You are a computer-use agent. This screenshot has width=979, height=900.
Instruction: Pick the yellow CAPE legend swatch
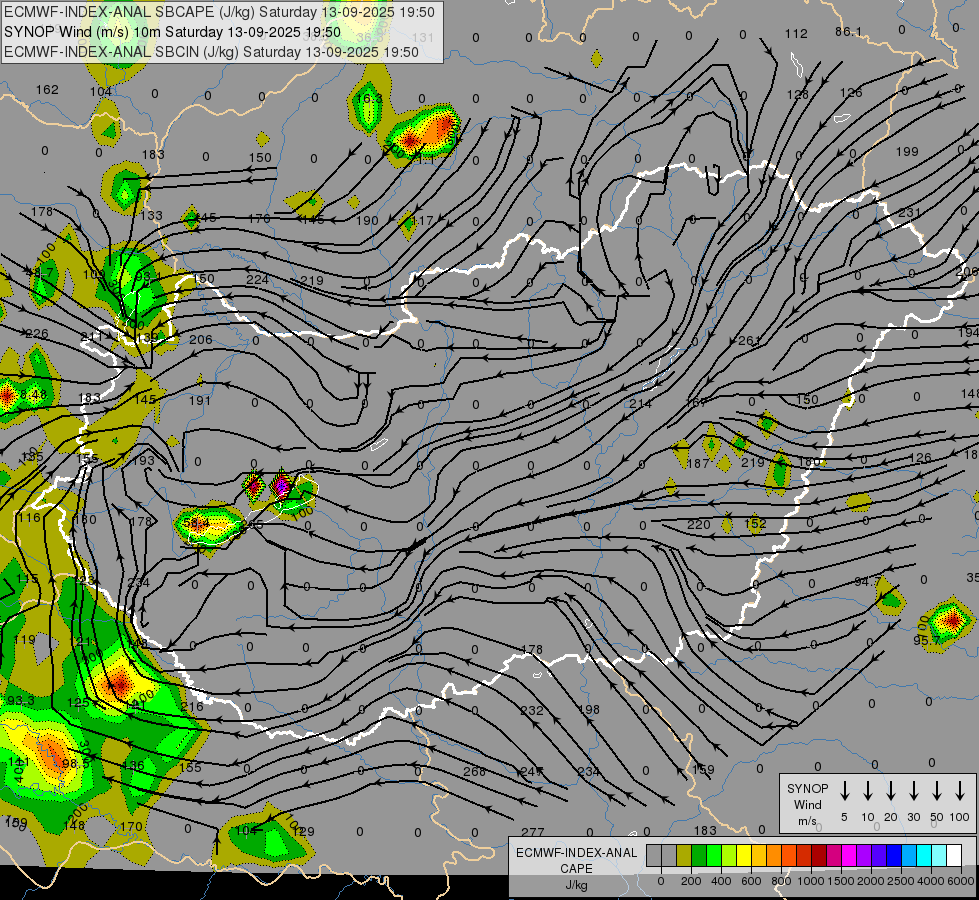click(x=744, y=855)
